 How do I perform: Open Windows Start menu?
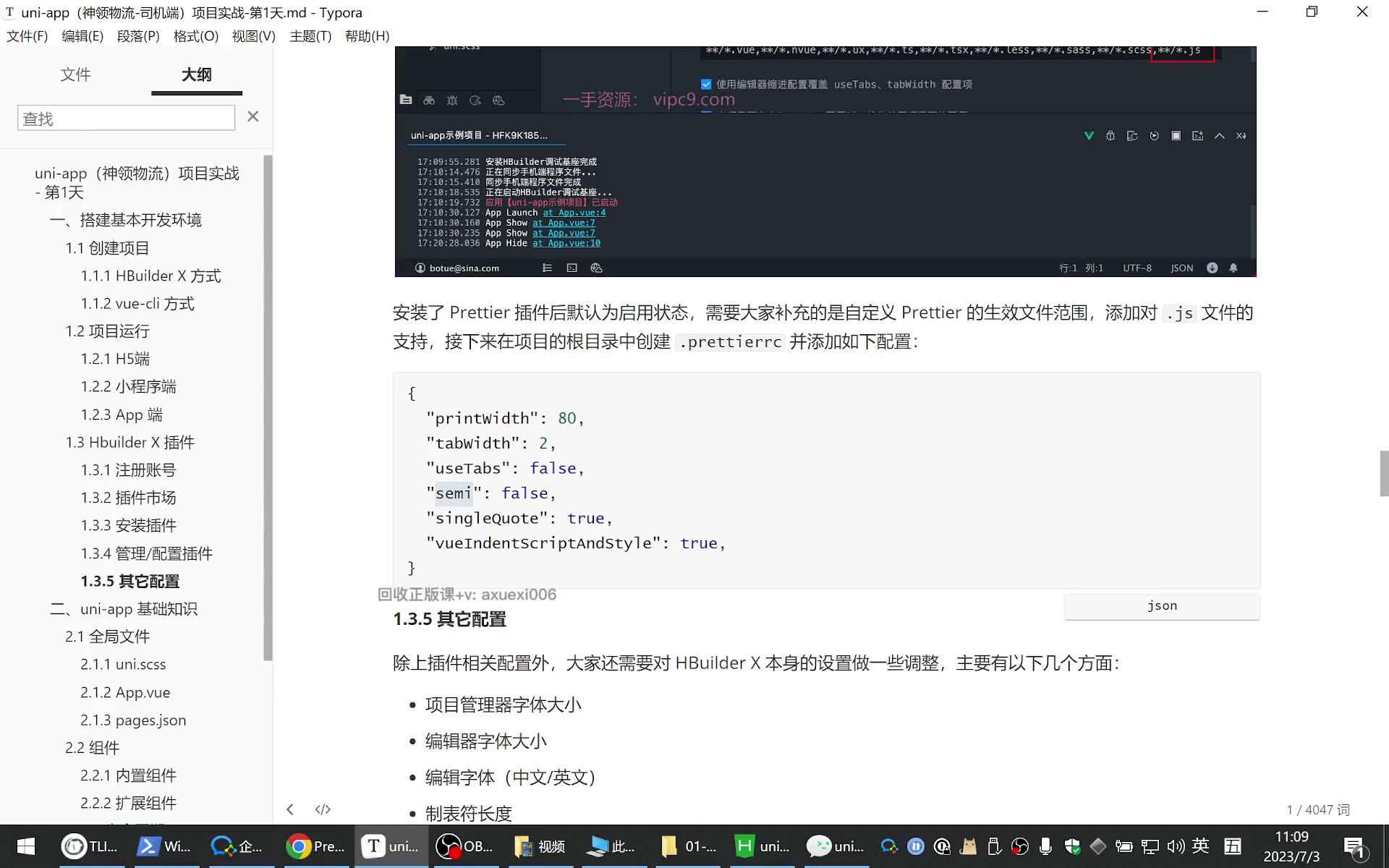pyautogui.click(x=26, y=846)
